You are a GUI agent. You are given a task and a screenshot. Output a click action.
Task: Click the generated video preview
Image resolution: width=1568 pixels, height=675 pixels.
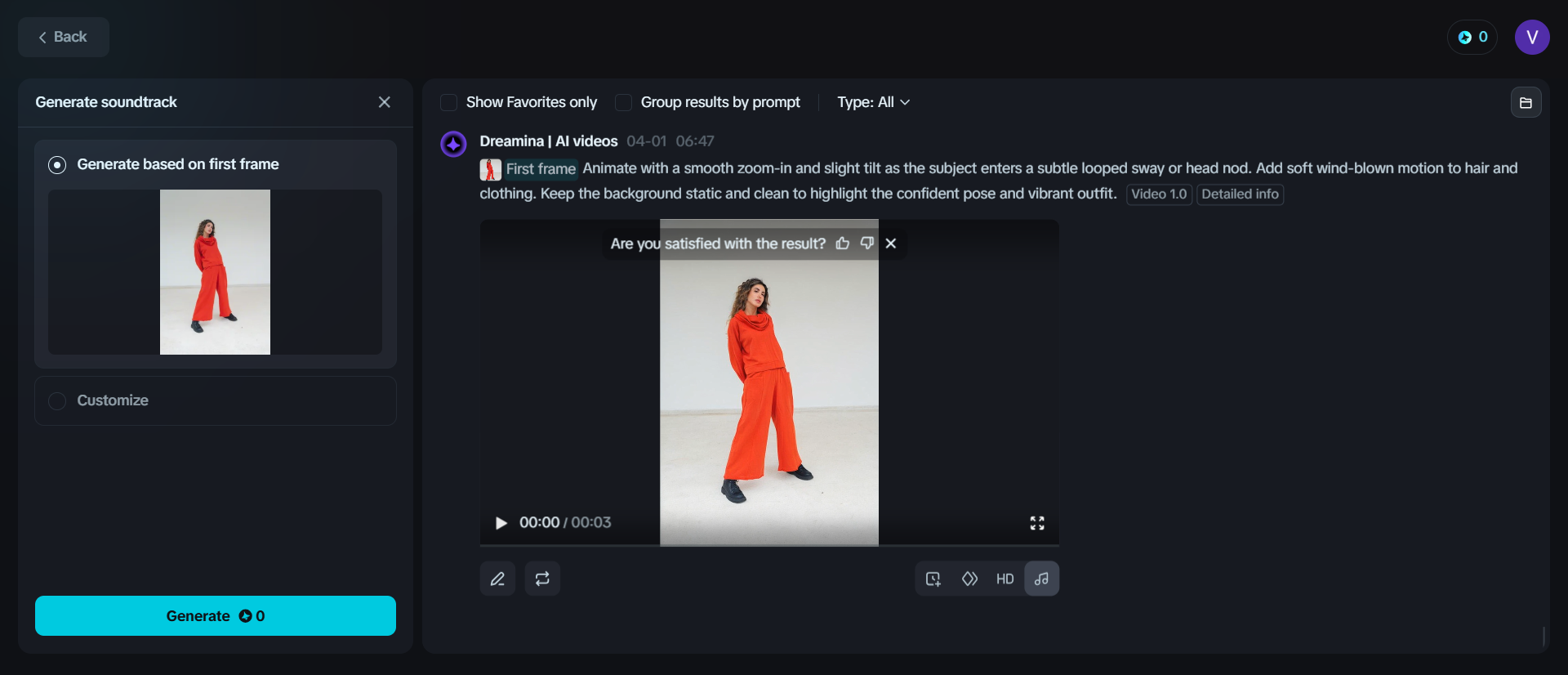pos(769,382)
